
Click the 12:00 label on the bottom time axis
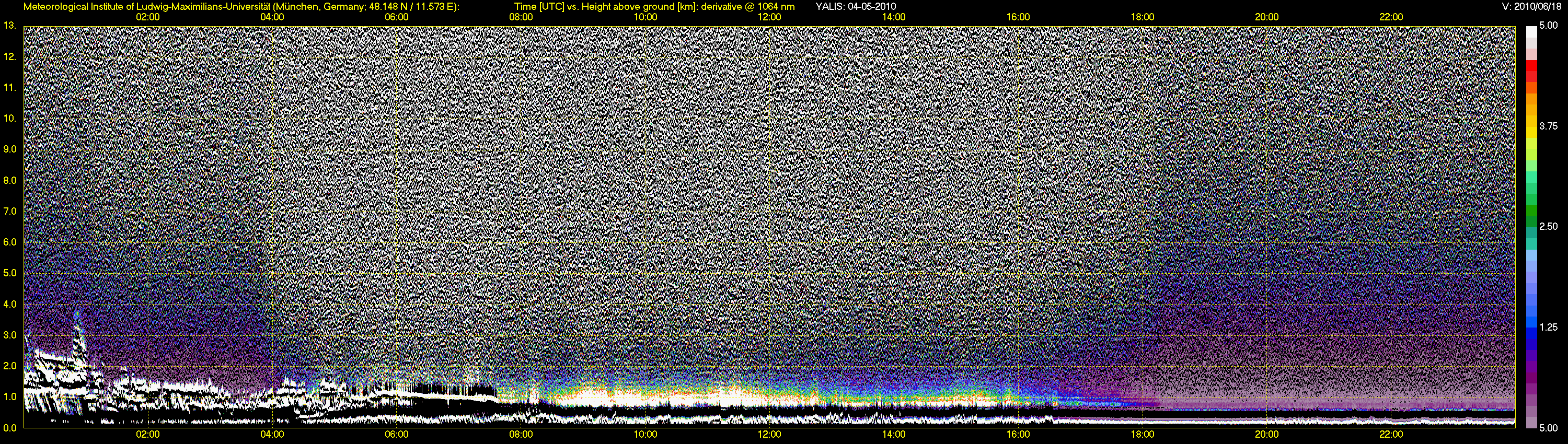[x=769, y=434]
